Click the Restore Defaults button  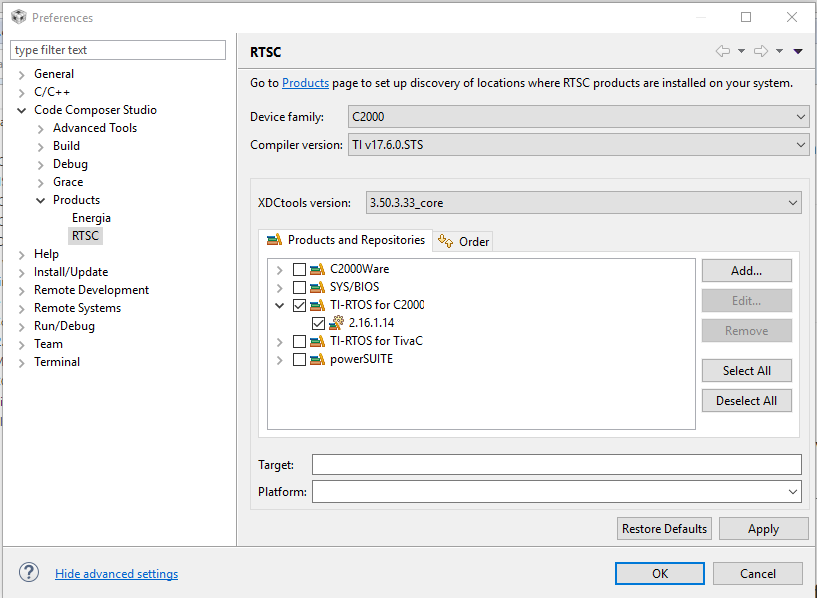tap(664, 529)
